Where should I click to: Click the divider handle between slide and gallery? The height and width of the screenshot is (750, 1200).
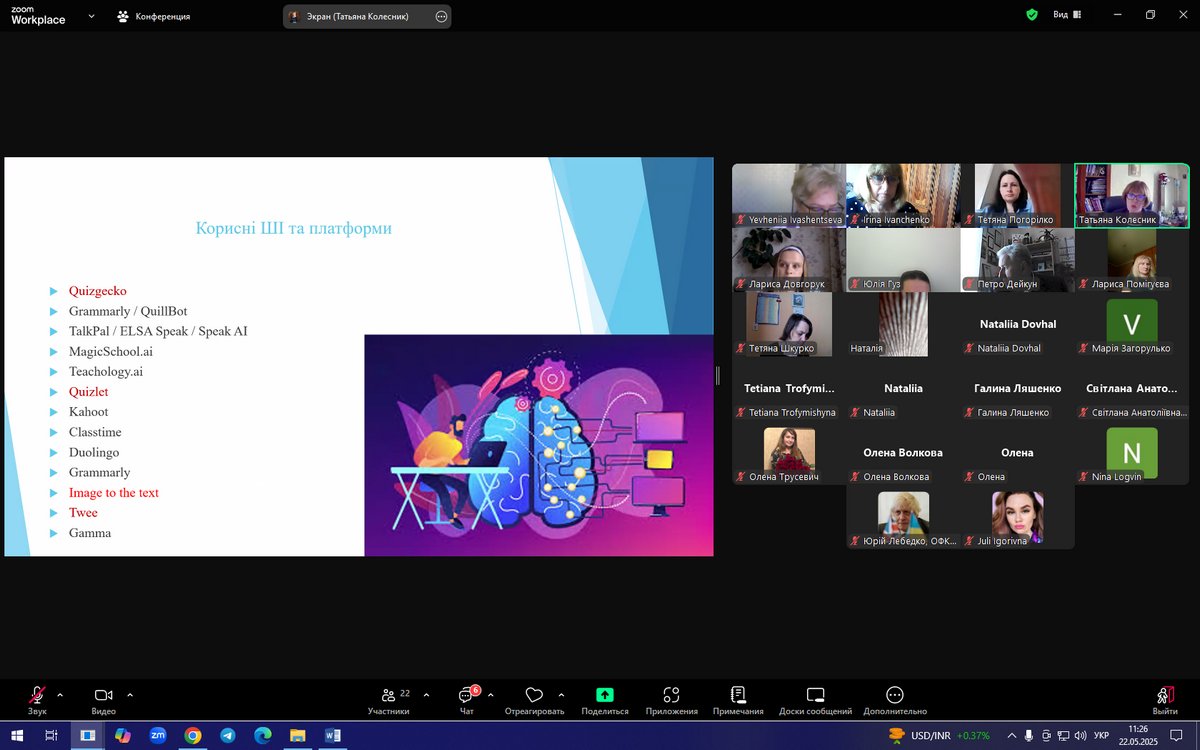point(717,375)
